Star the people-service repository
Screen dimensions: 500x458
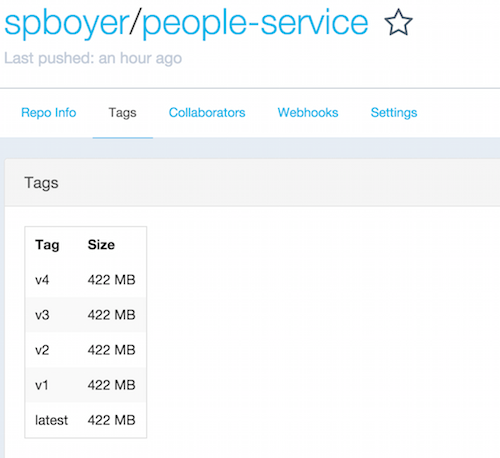tap(398, 23)
